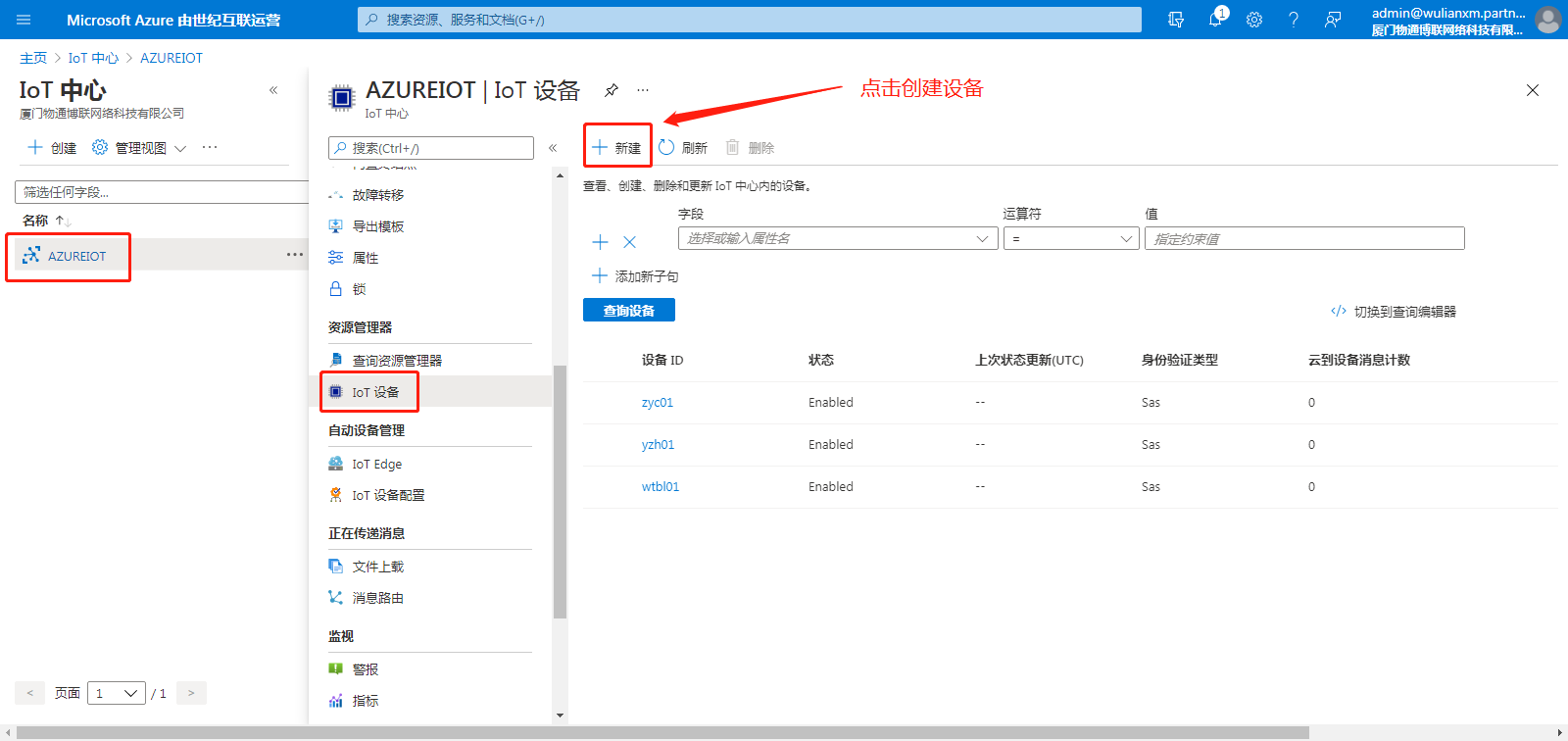This screenshot has height=741, width=1568.
Task: Go to next page arrow
Action: 191,693
